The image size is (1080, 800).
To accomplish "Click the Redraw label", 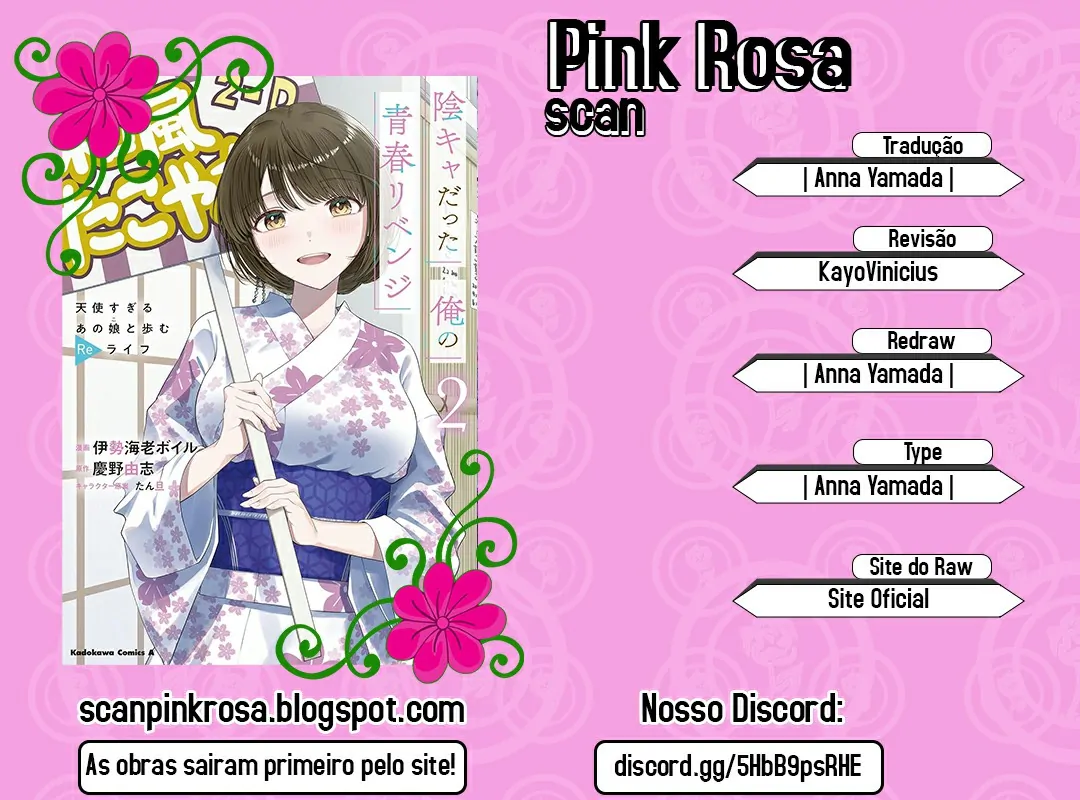I will [x=922, y=340].
